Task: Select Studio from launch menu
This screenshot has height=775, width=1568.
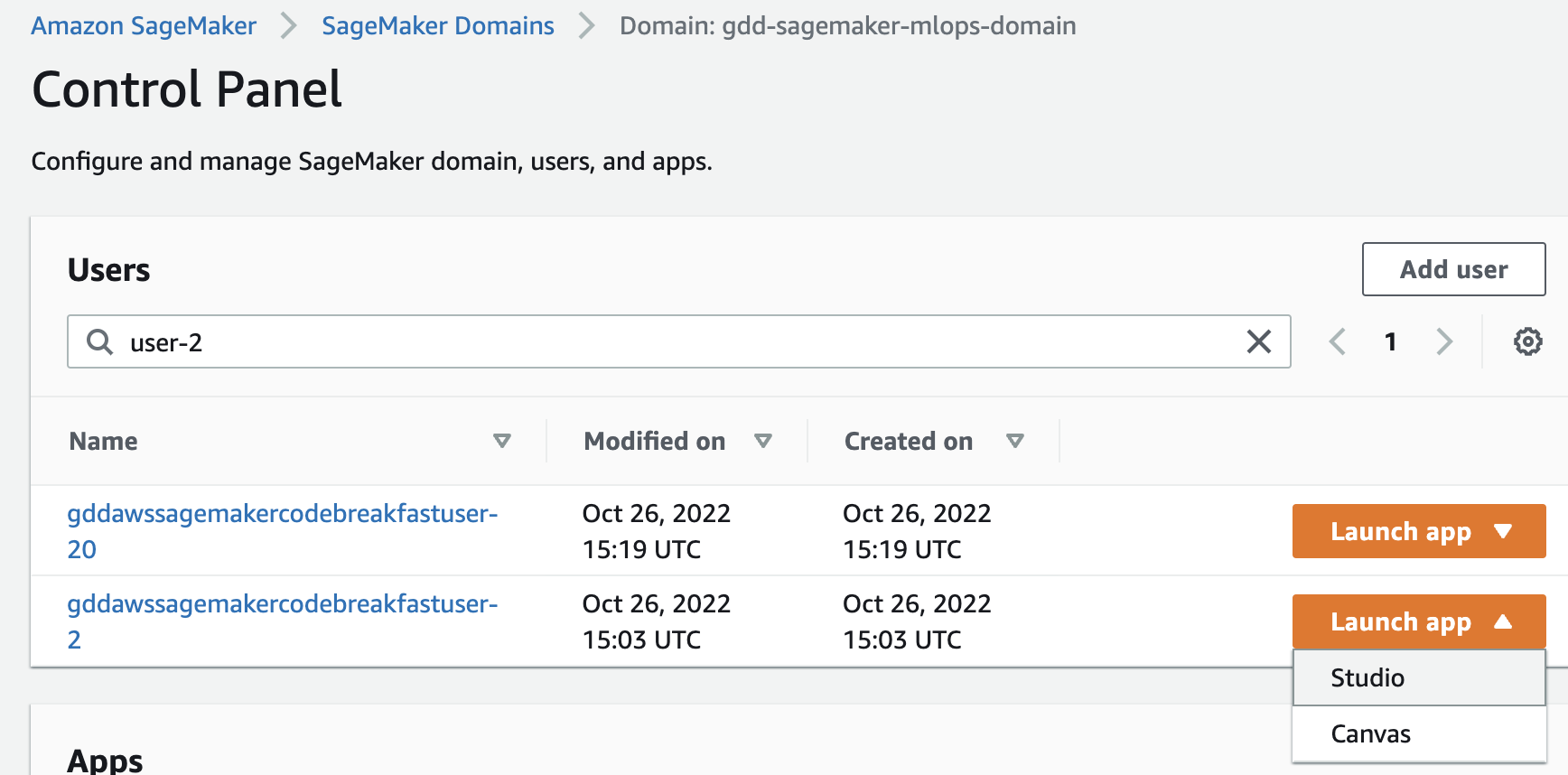Action: point(1367,677)
